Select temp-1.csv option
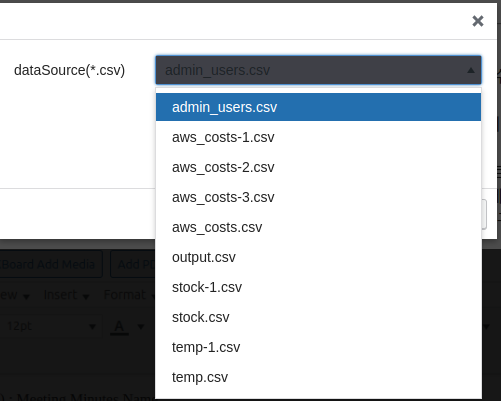The height and width of the screenshot is (401, 501). coord(318,347)
